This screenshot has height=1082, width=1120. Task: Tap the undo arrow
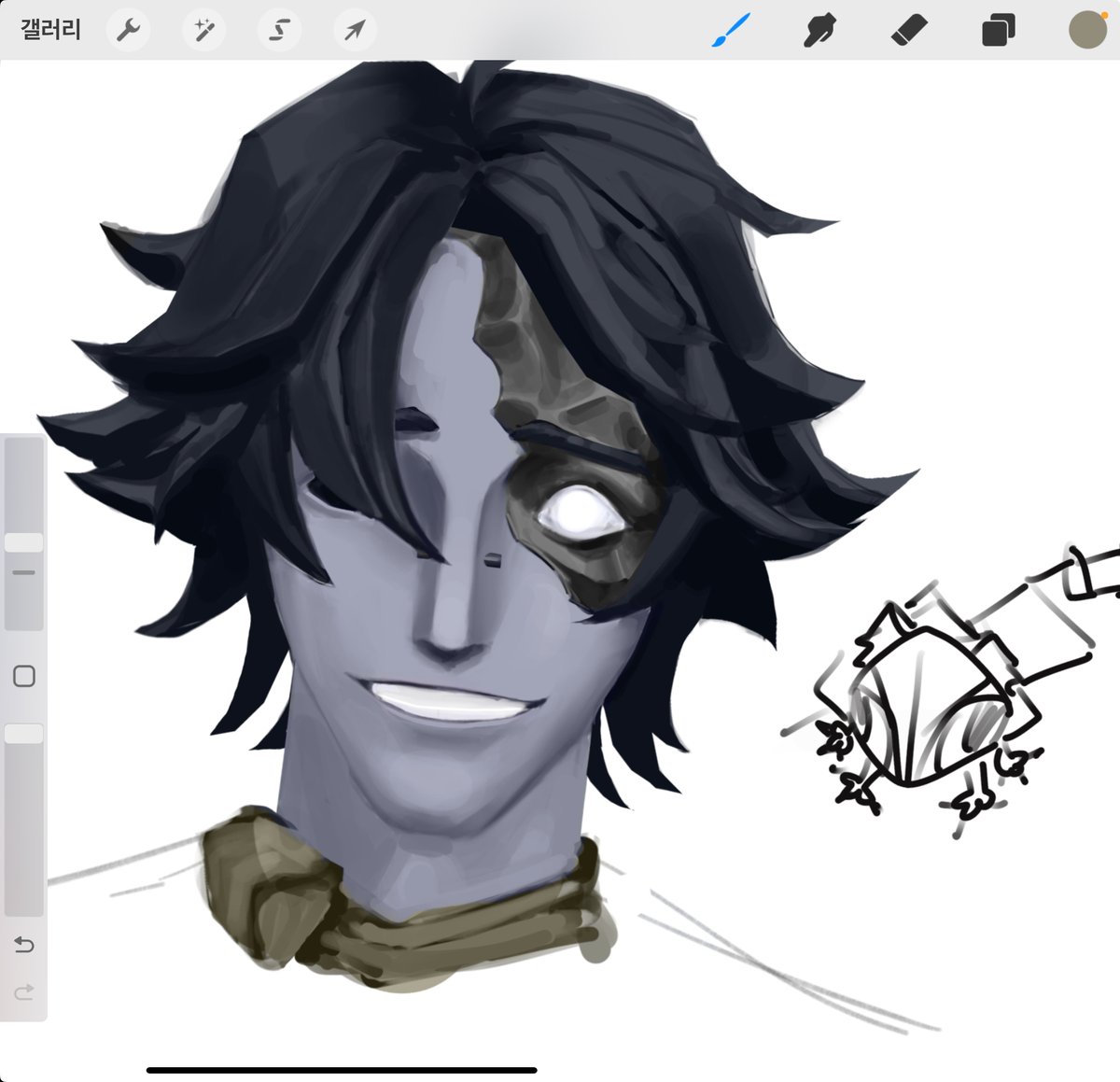click(23, 946)
